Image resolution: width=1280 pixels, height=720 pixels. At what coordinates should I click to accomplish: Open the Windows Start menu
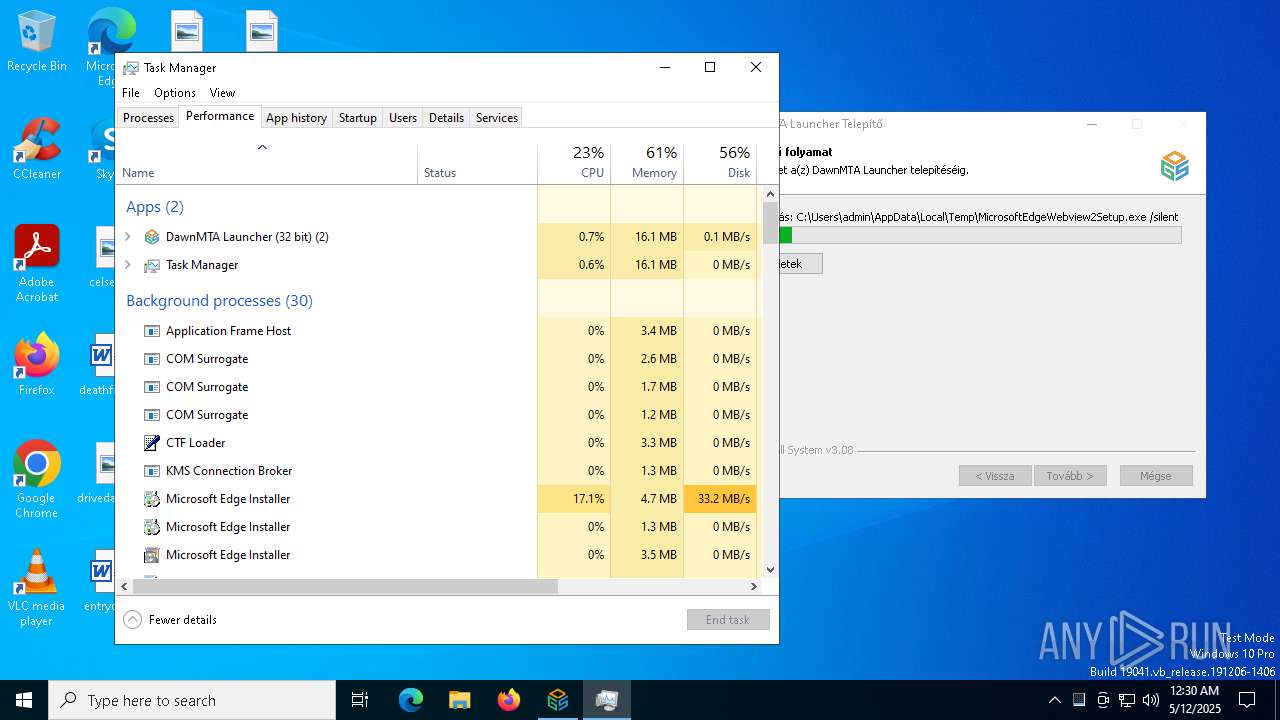coord(24,700)
